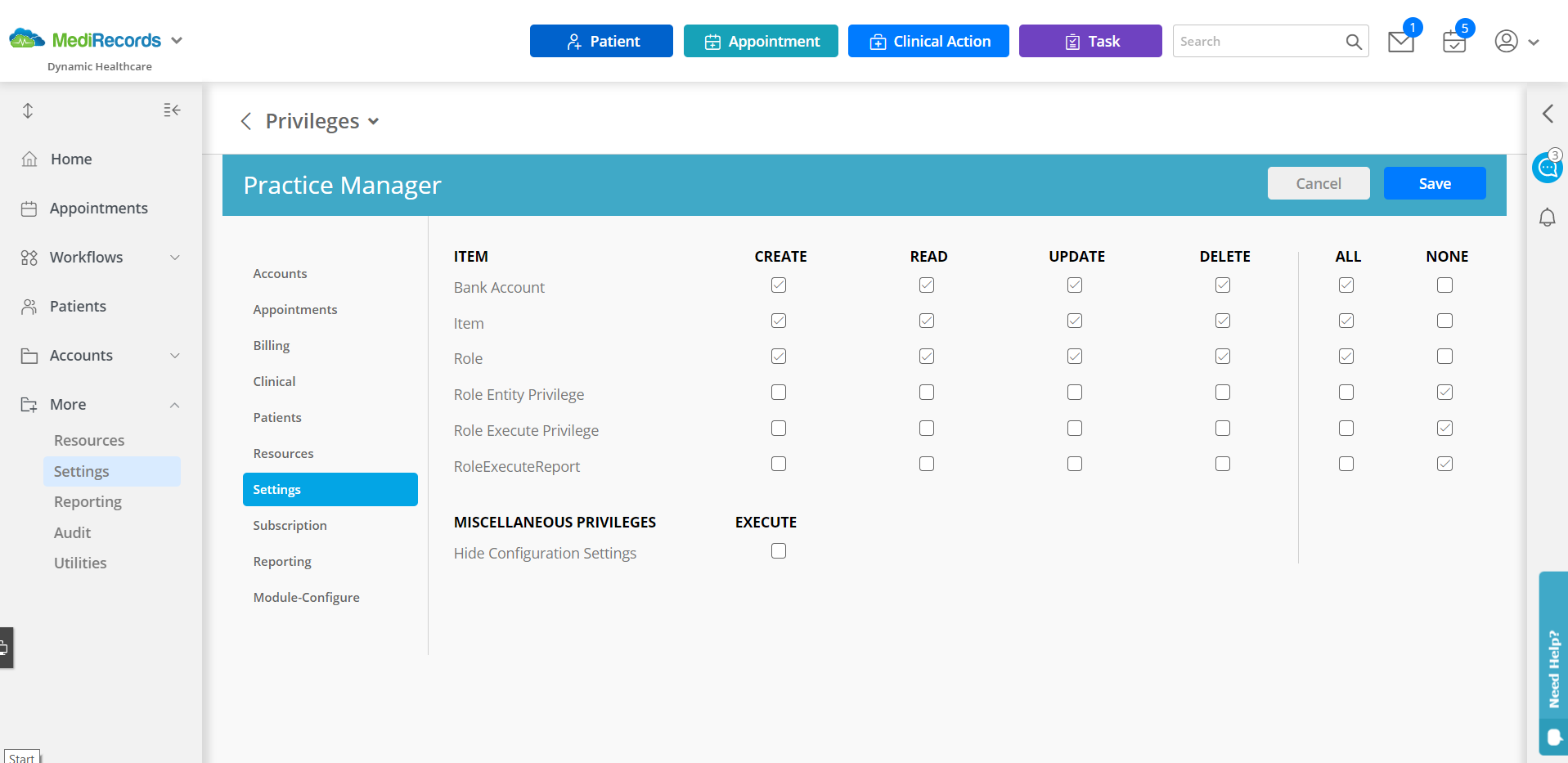Open the user account dropdown chevron

[1534, 43]
